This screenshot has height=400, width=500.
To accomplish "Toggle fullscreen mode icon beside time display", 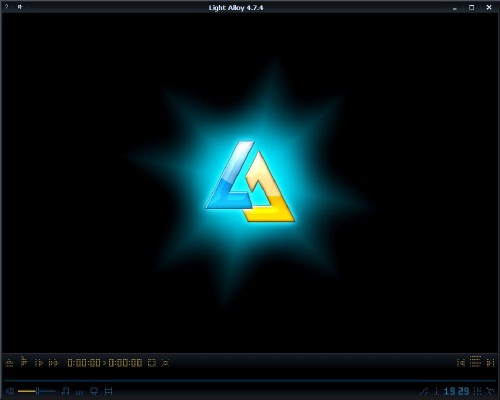I will pos(152,363).
